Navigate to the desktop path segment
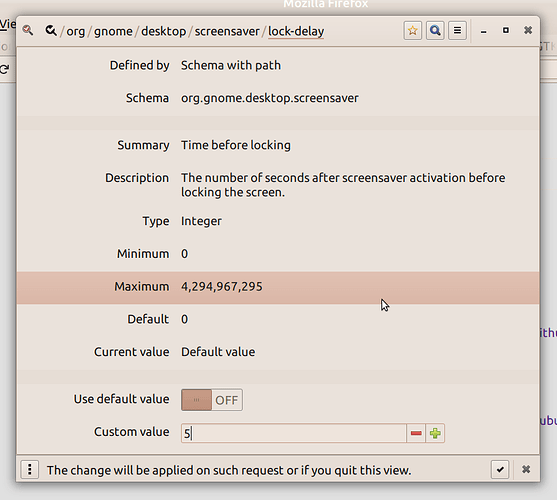 pyautogui.click(x=163, y=31)
